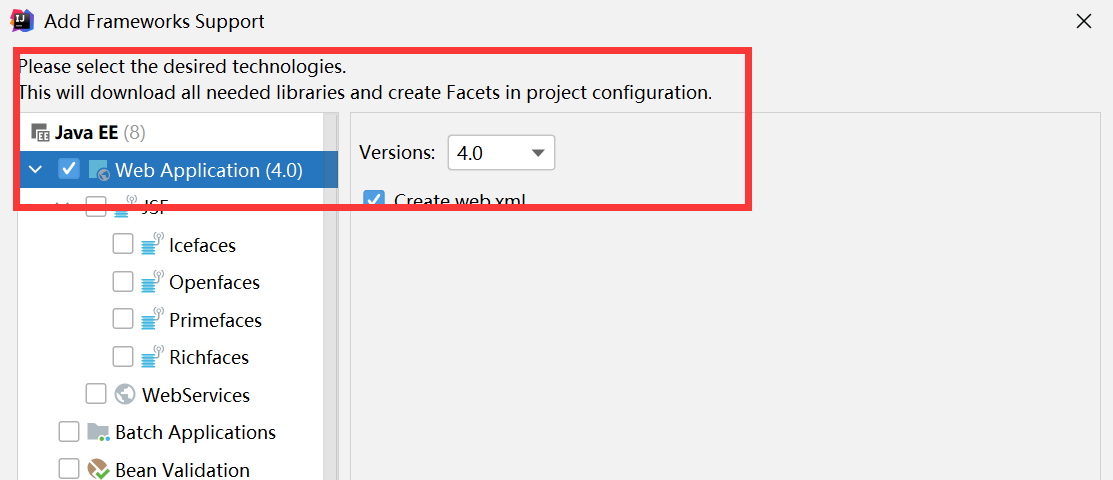1113x480 pixels.
Task: Click the WebServices globe icon
Action: 125,395
